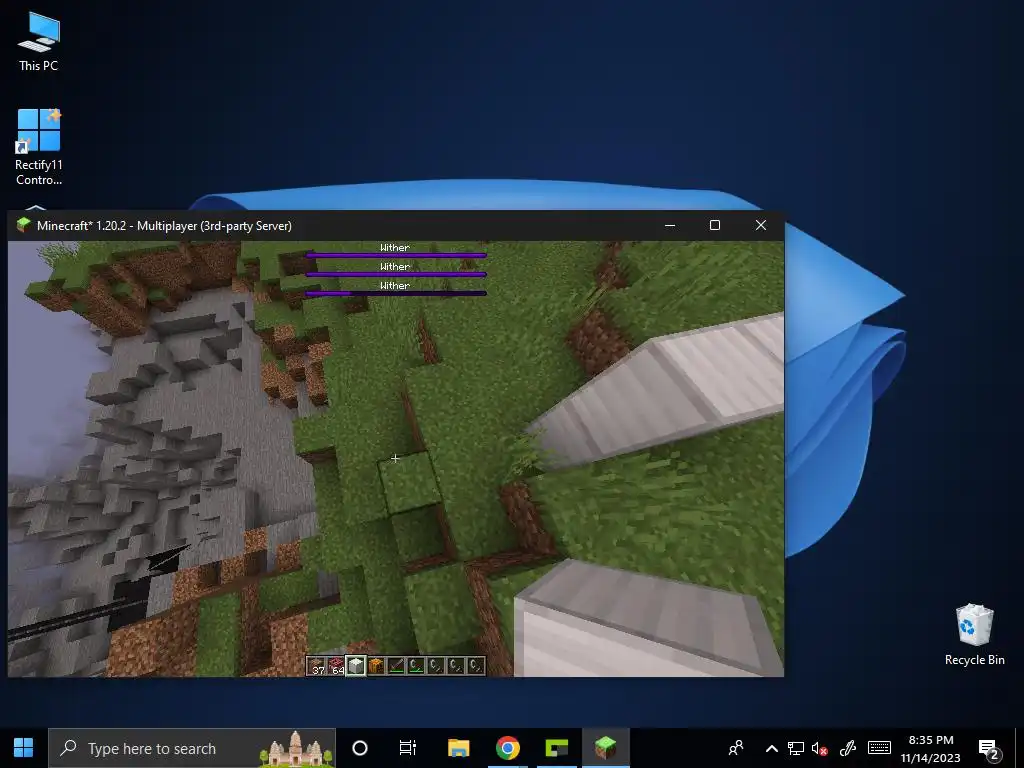Click the highlighted white block hotbar slot

[356, 665]
